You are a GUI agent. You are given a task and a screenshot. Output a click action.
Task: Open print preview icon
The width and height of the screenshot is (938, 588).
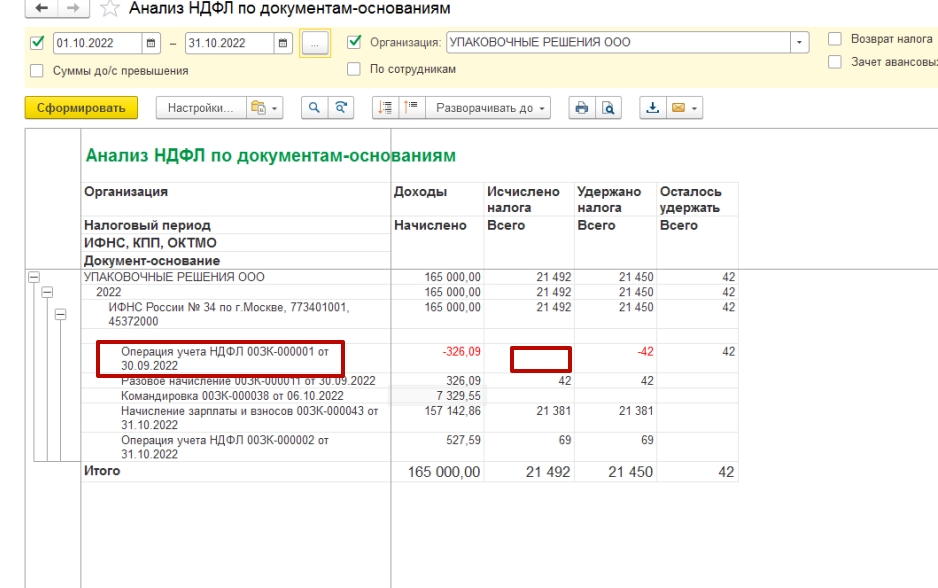pos(606,108)
